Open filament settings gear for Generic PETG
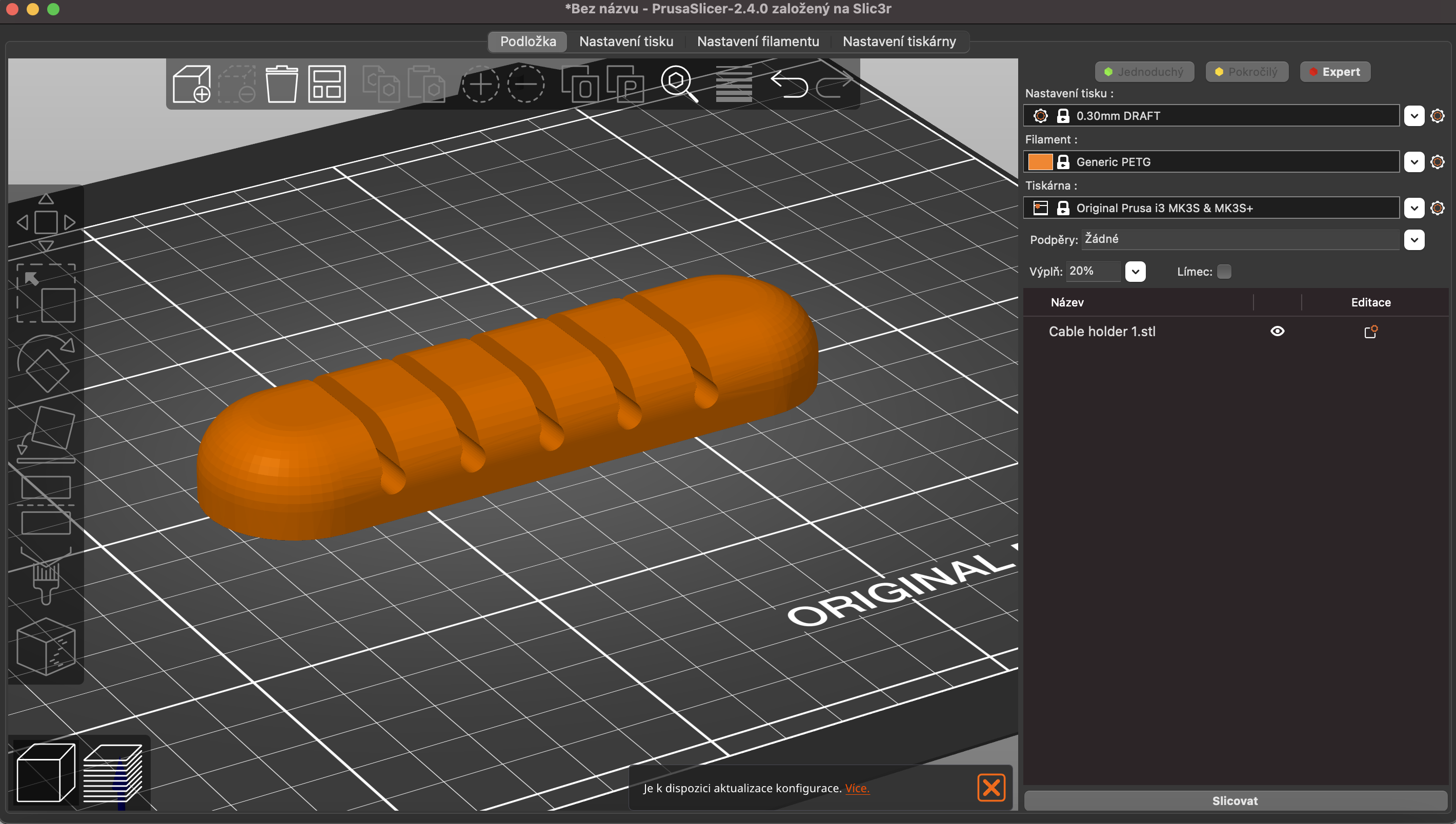The height and width of the screenshot is (824, 1456). coord(1438,162)
